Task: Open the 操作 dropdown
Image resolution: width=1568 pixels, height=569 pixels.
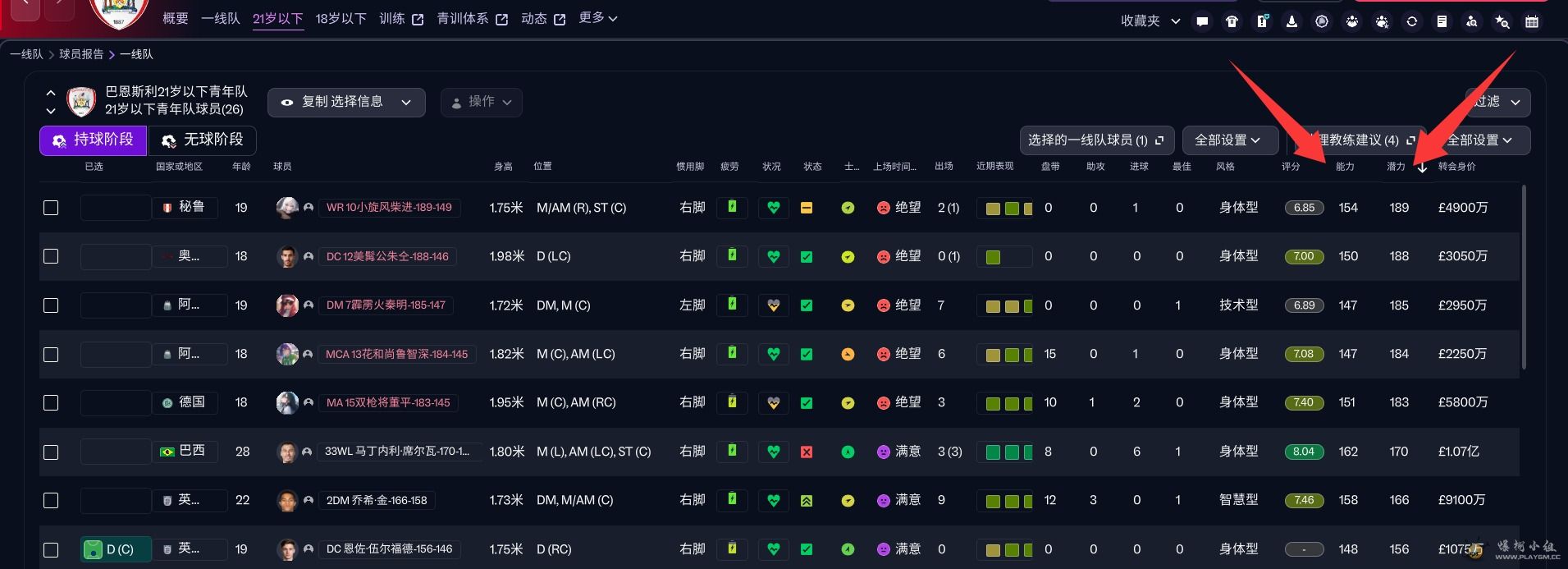Action: click(x=482, y=102)
